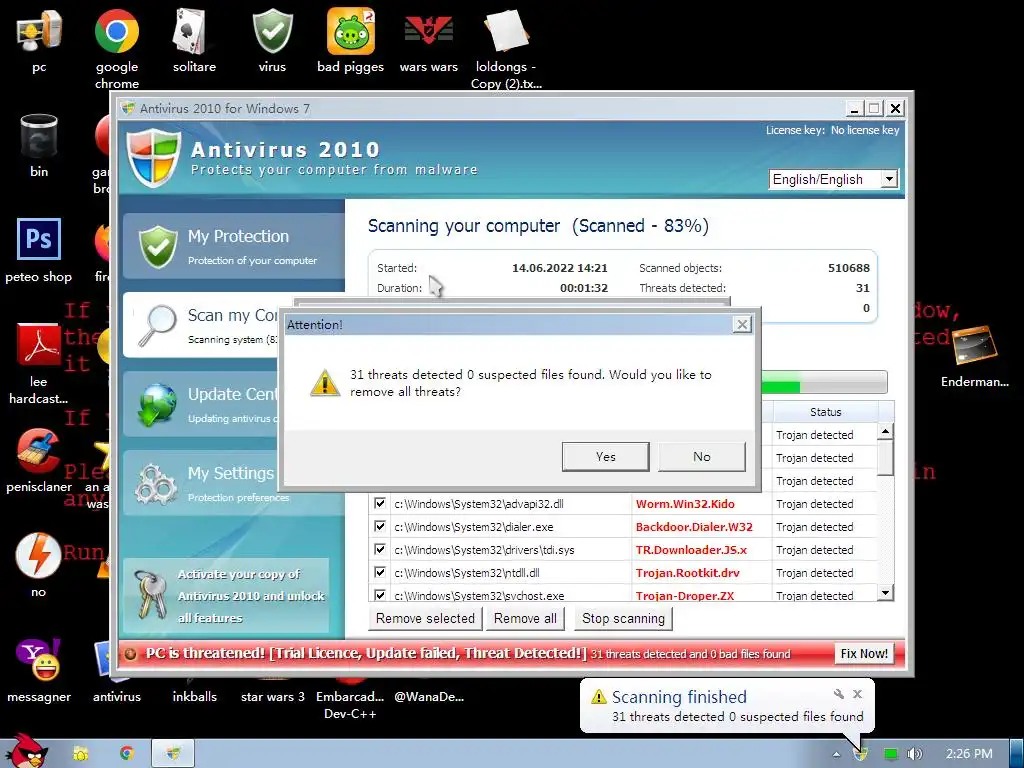The width and height of the screenshot is (1024, 768).
Task: Click the Fix Now! button
Action: (x=864, y=654)
